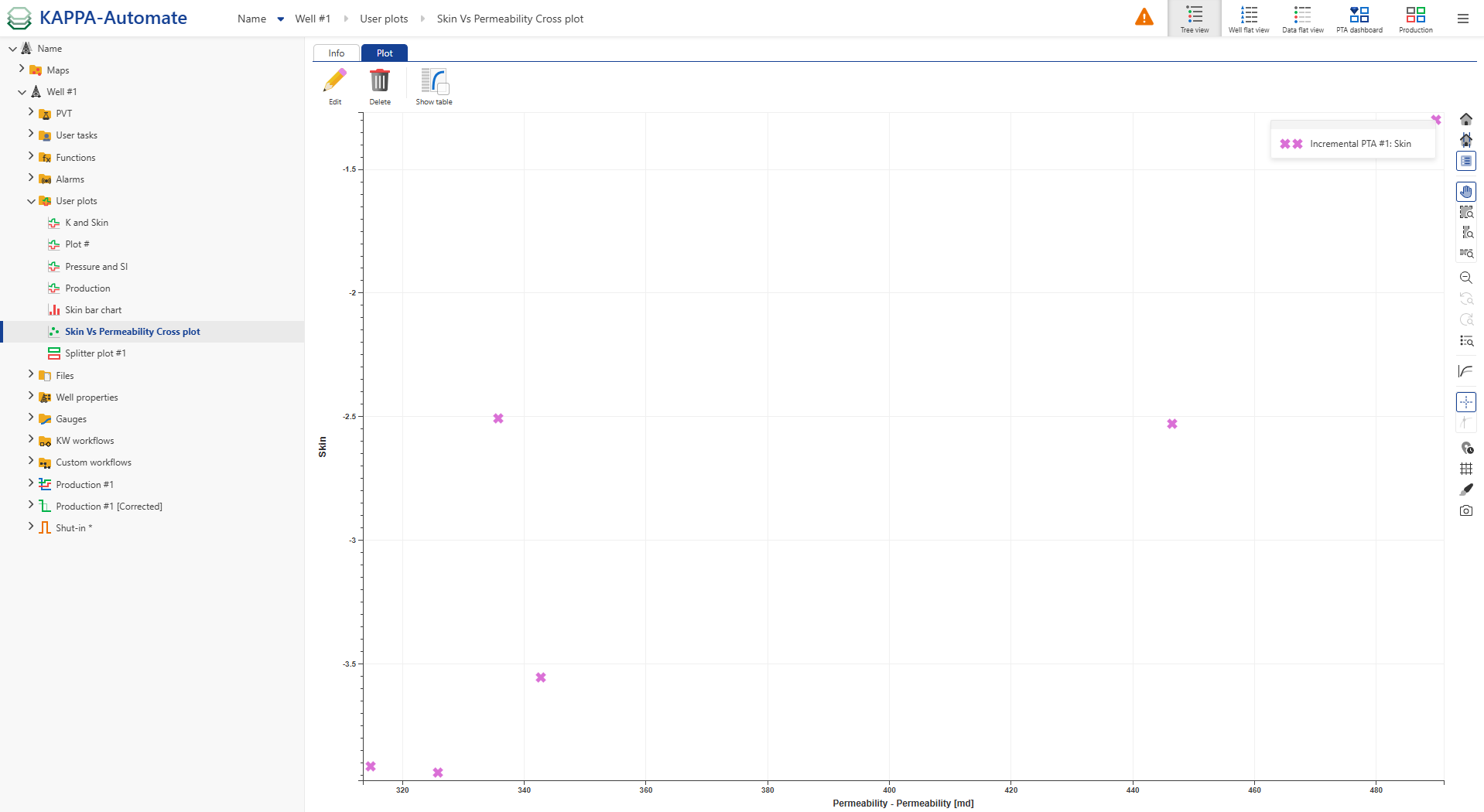Click the zoom out magnifier icon
1484x812 pixels.
click(1465, 278)
